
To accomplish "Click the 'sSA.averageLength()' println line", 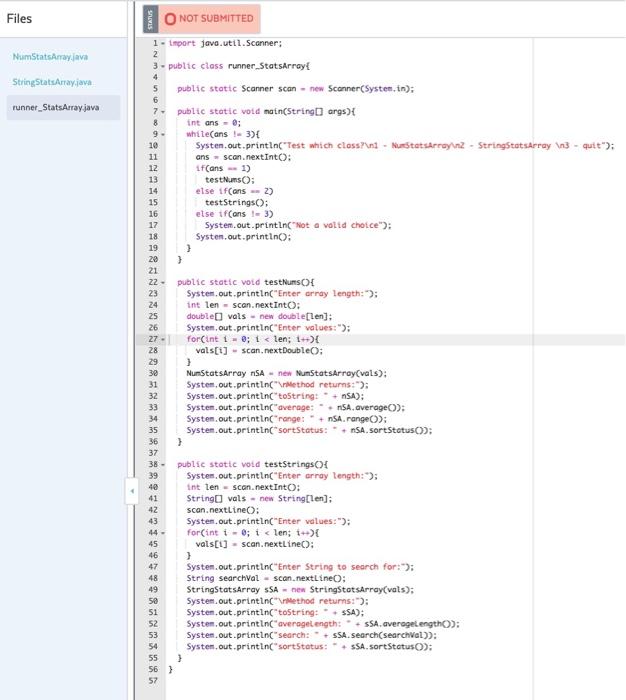I will [323, 624].
